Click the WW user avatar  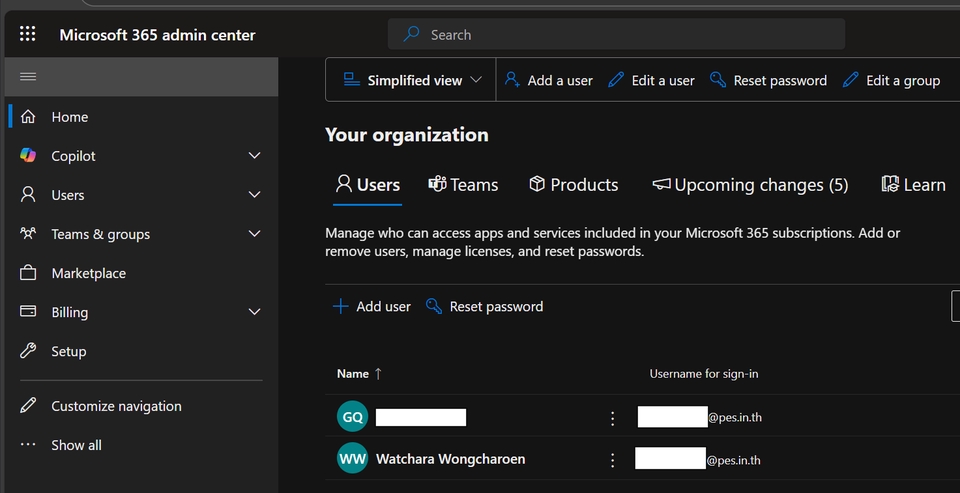(353, 459)
